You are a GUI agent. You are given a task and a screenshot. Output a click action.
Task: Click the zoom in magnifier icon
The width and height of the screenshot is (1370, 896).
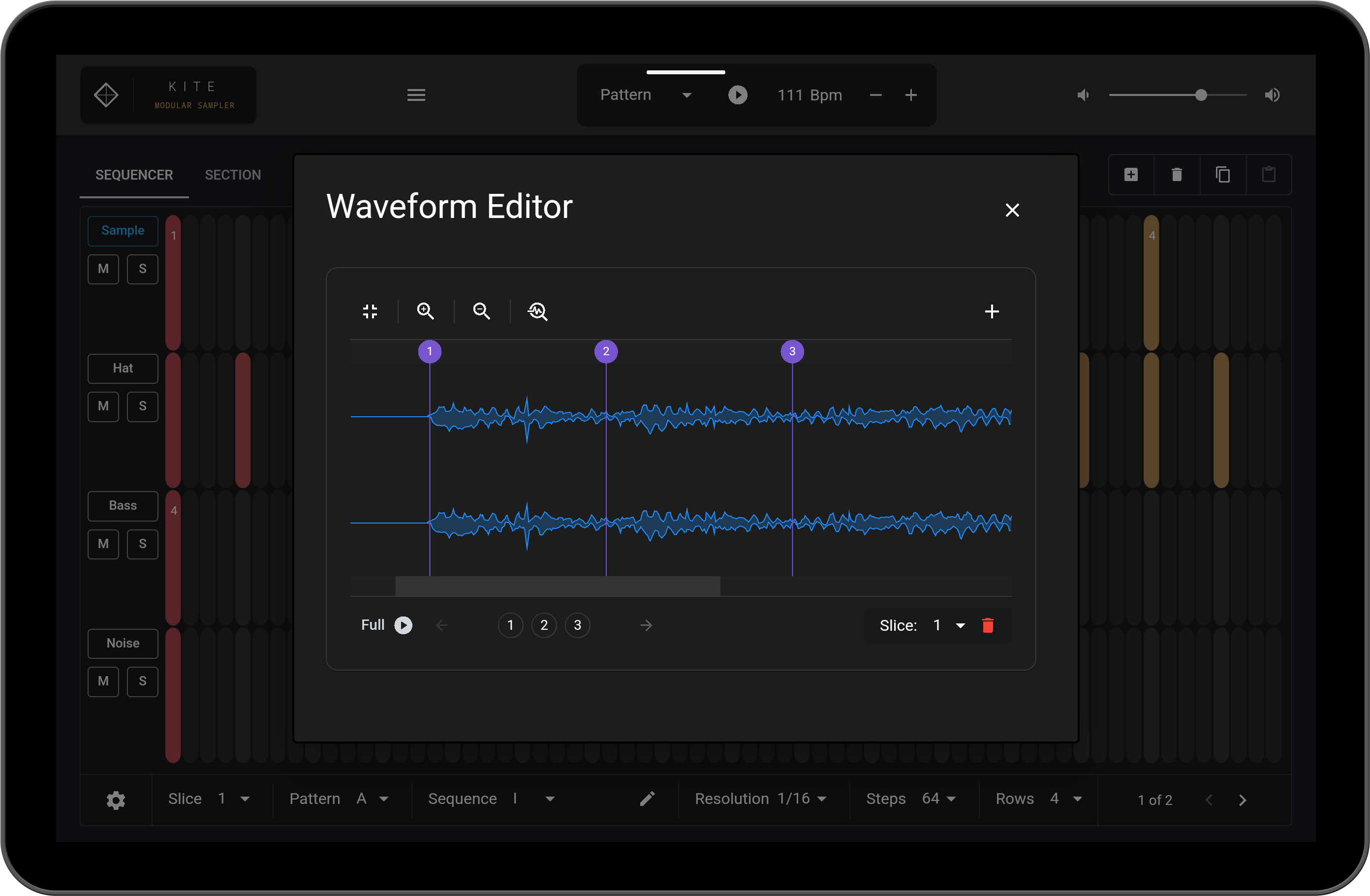point(425,311)
